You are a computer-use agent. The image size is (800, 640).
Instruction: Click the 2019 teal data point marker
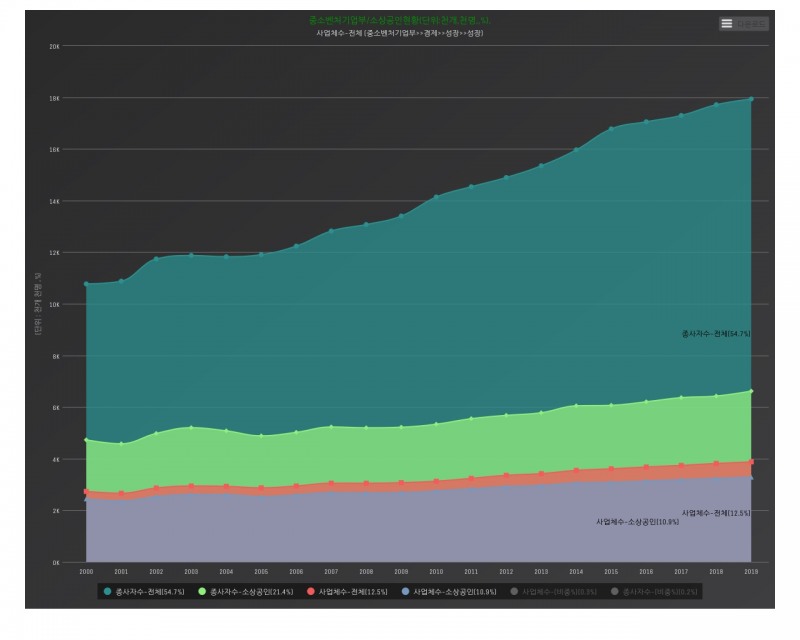click(751, 99)
